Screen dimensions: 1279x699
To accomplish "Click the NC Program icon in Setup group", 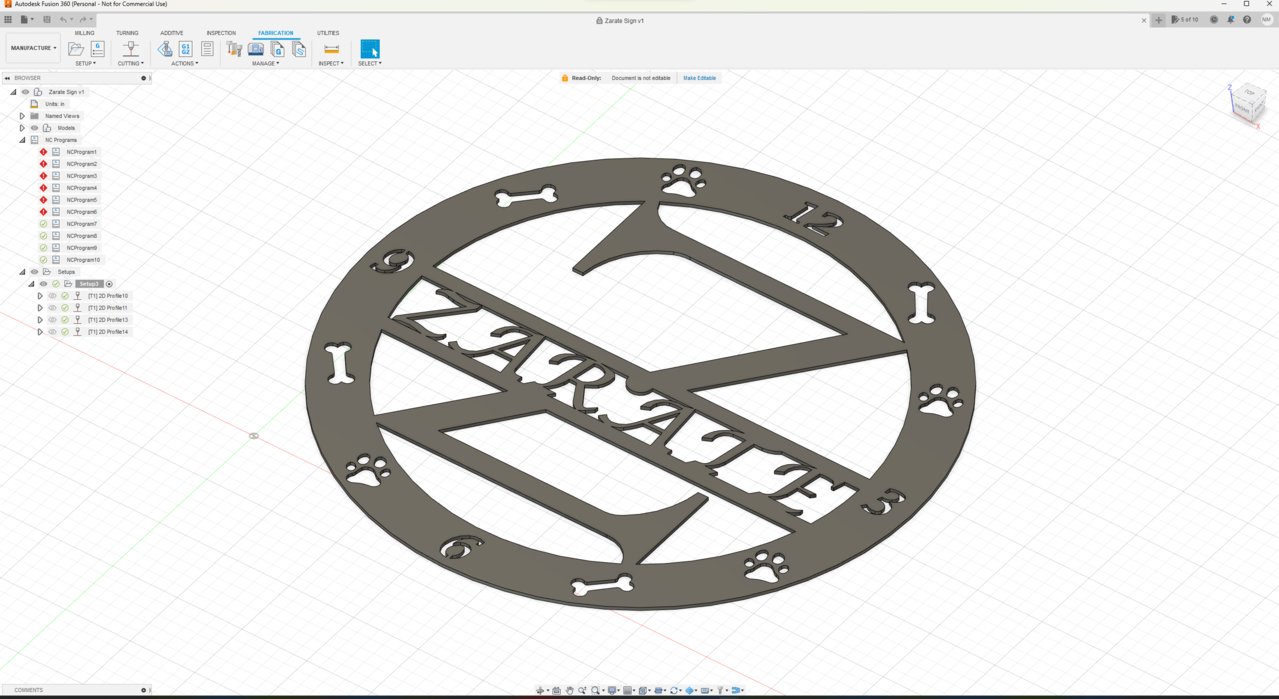I will [97, 49].
